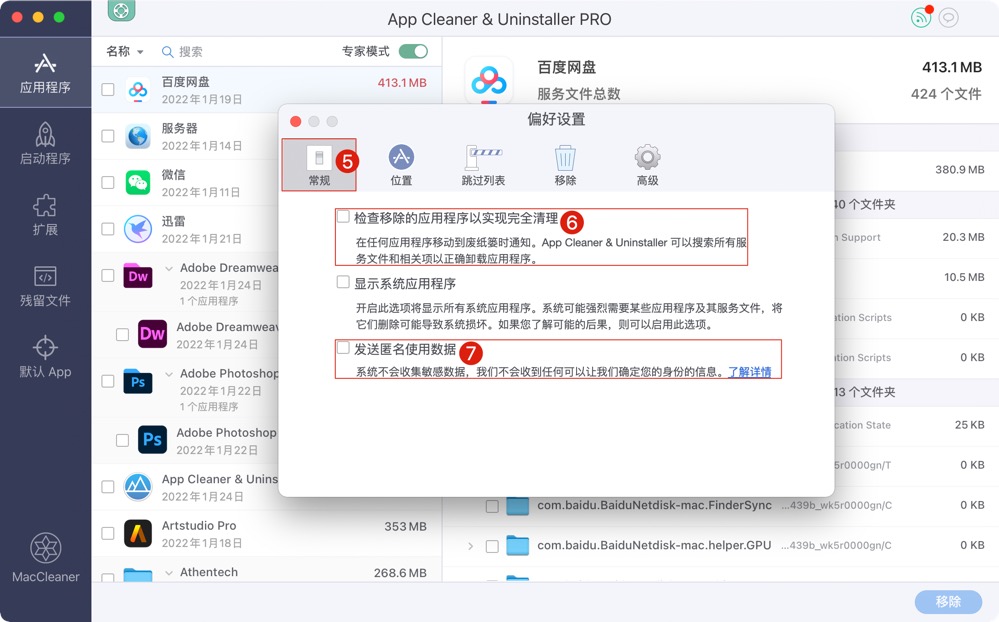Select the 百度网盘 app icon in list
Viewport: 999px width, 622px height.
click(138, 90)
